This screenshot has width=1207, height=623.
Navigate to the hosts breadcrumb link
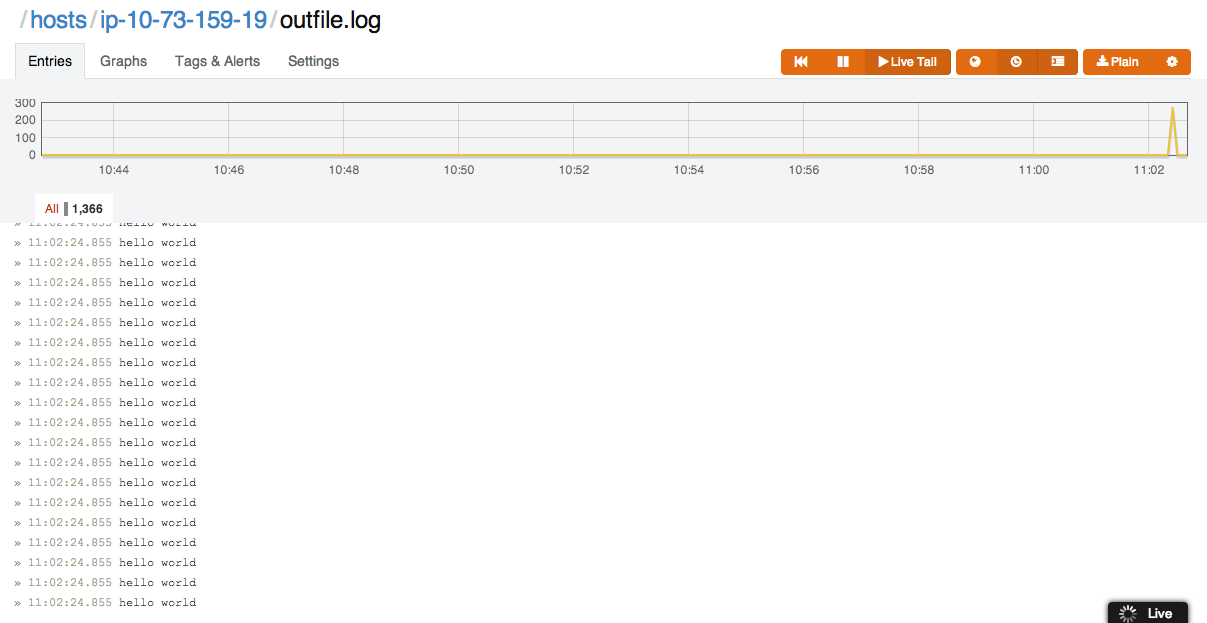tap(58, 20)
